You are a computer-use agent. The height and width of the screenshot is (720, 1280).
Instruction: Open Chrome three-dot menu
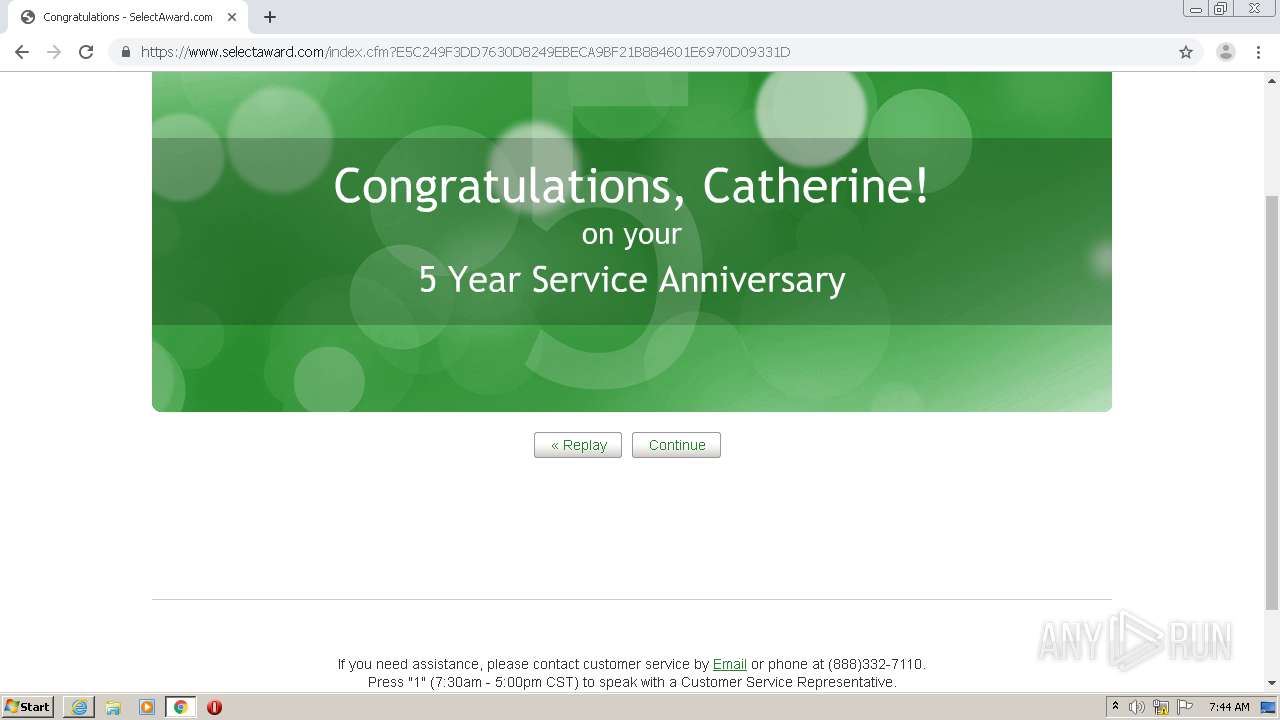1259,52
